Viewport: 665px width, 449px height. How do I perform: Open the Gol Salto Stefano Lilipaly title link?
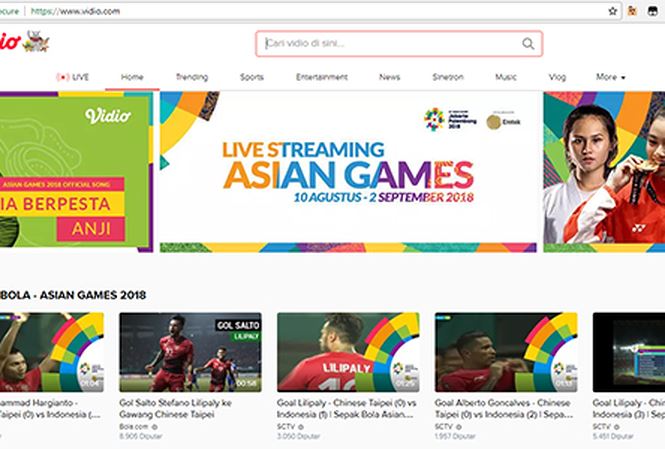[x=176, y=408]
